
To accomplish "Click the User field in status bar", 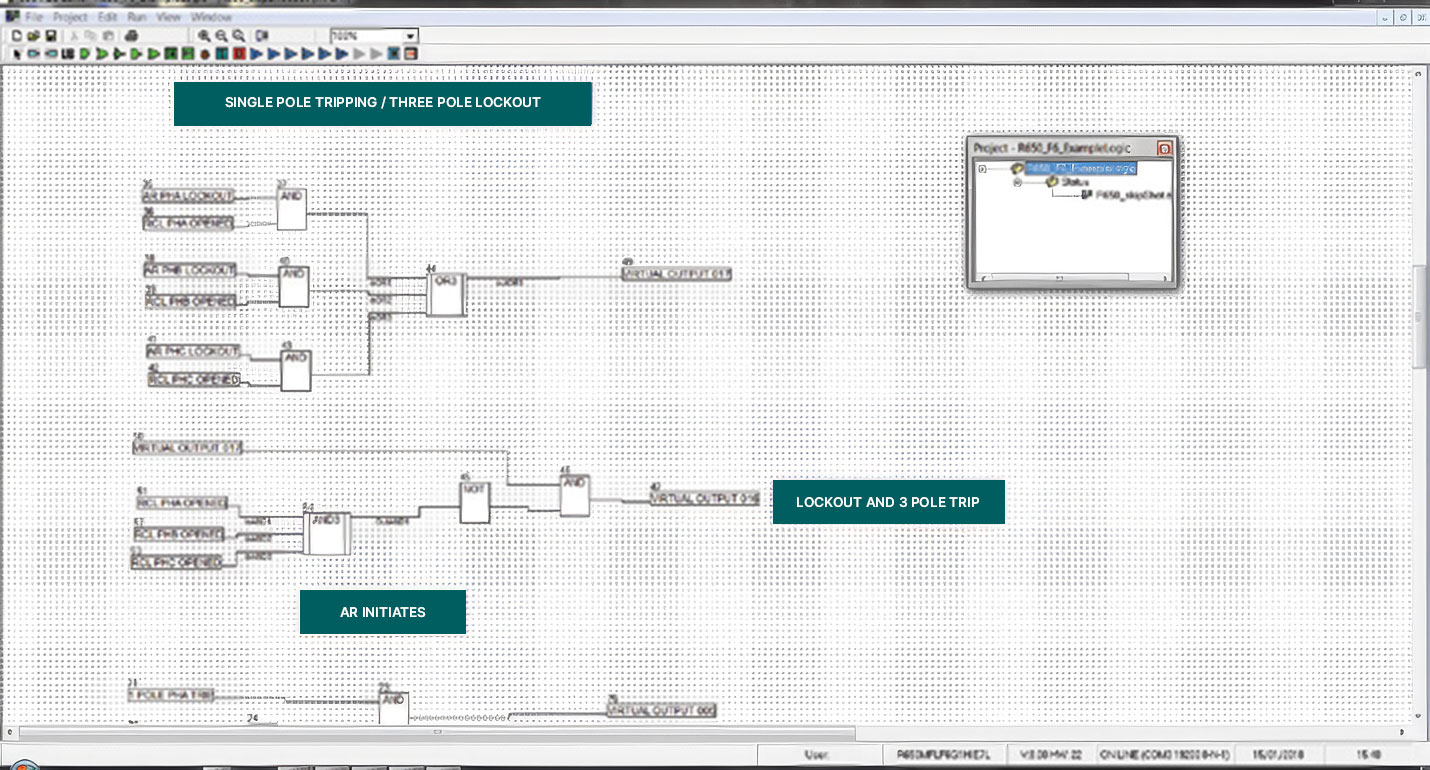I will point(818,755).
